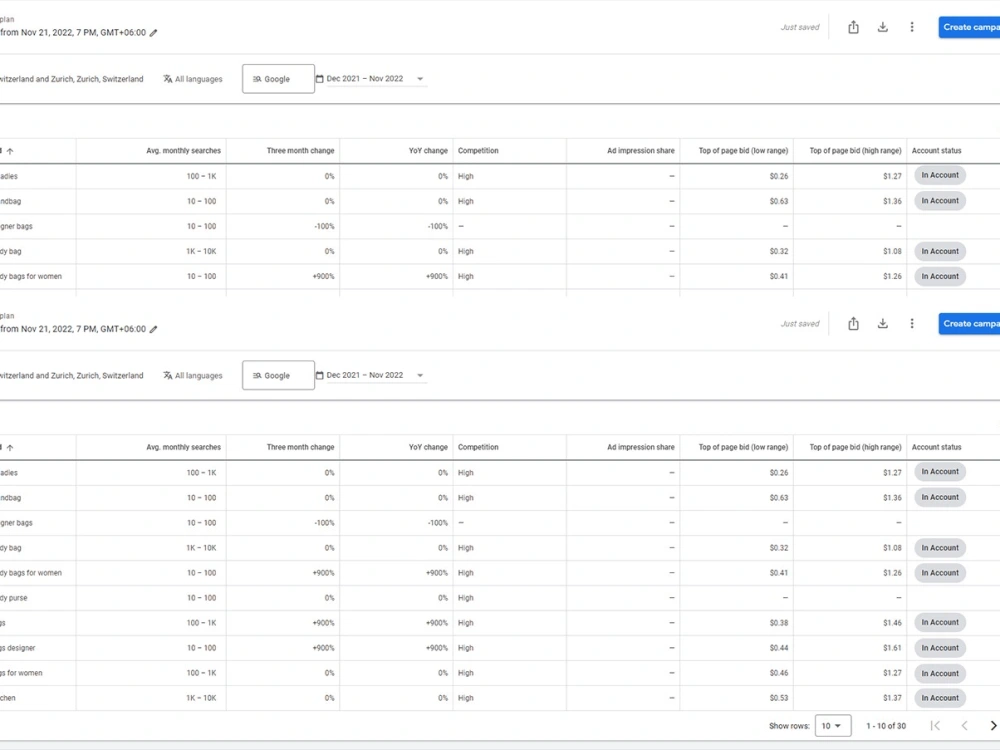Click the download icon in the lower panel
The width and height of the screenshot is (1000, 750).
tap(882, 323)
